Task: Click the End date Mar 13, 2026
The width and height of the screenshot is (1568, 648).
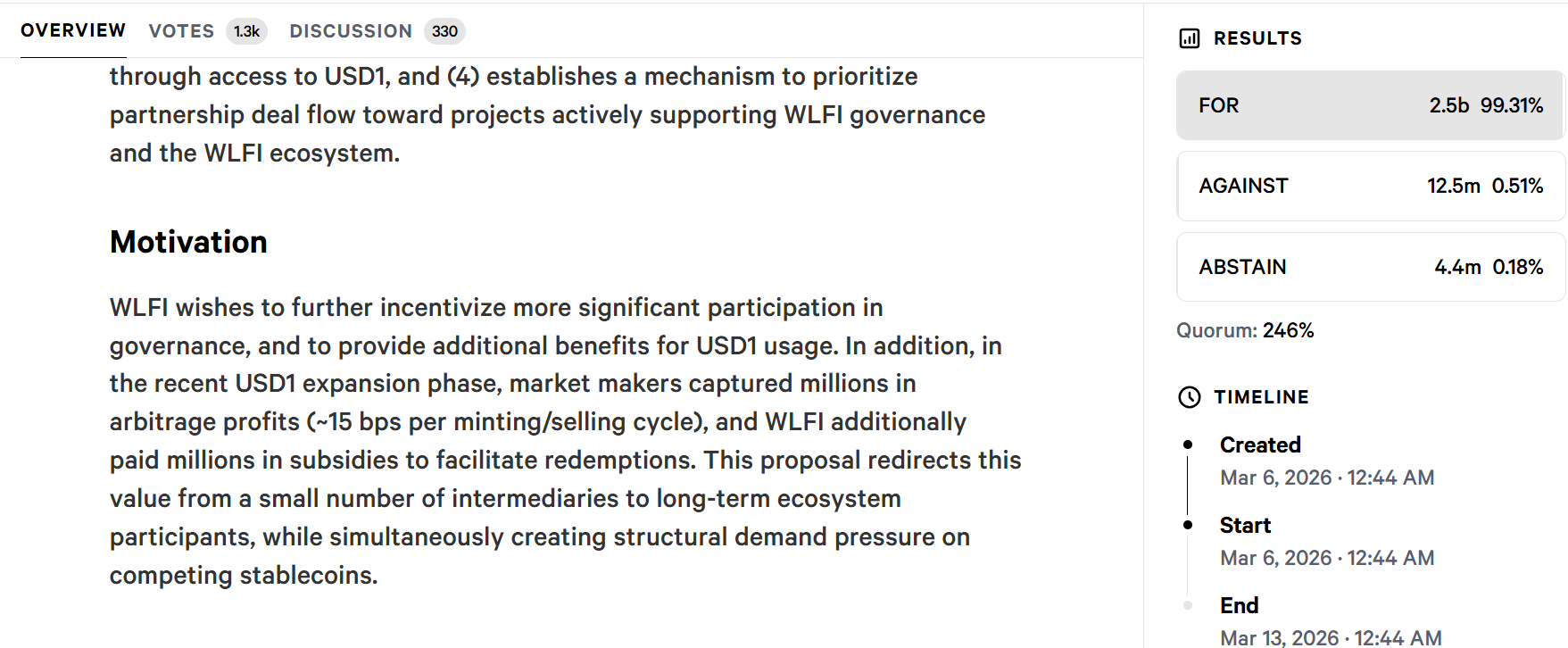Action: click(1331, 637)
